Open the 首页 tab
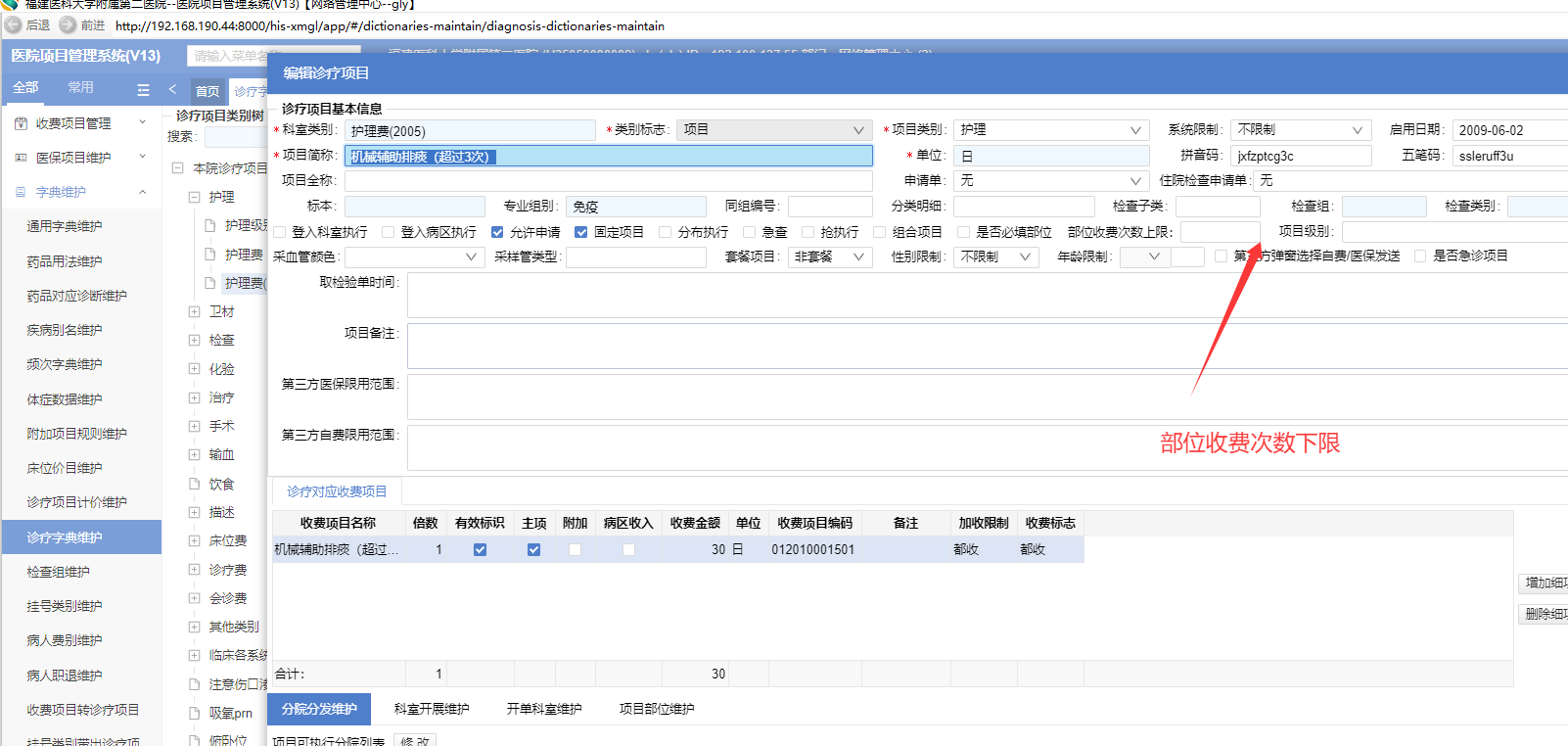Screen dimensions: 1568x746 [208, 91]
